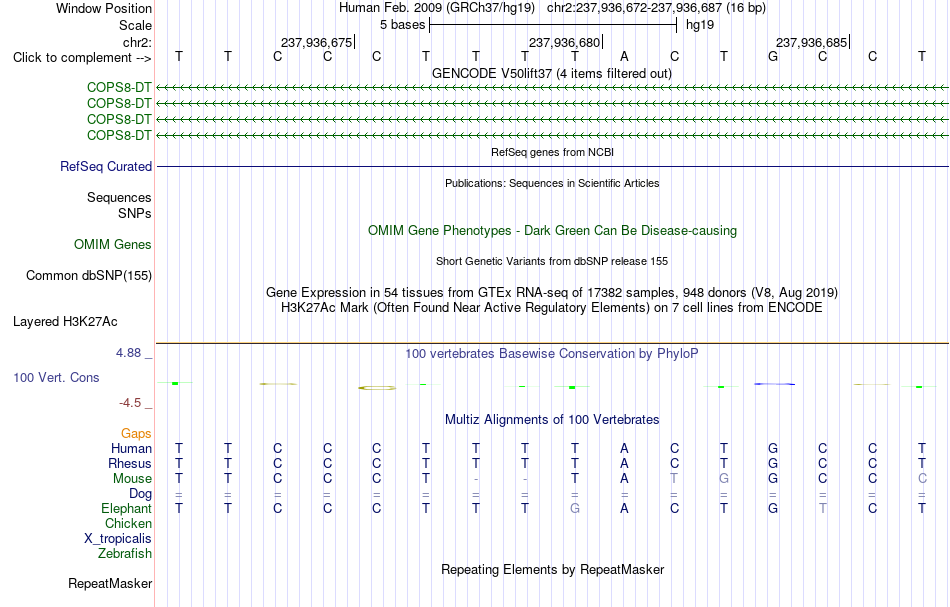Image resolution: width=950 pixels, height=607 pixels.
Task: Select the X_tropicalis species label
Action: tap(118, 539)
